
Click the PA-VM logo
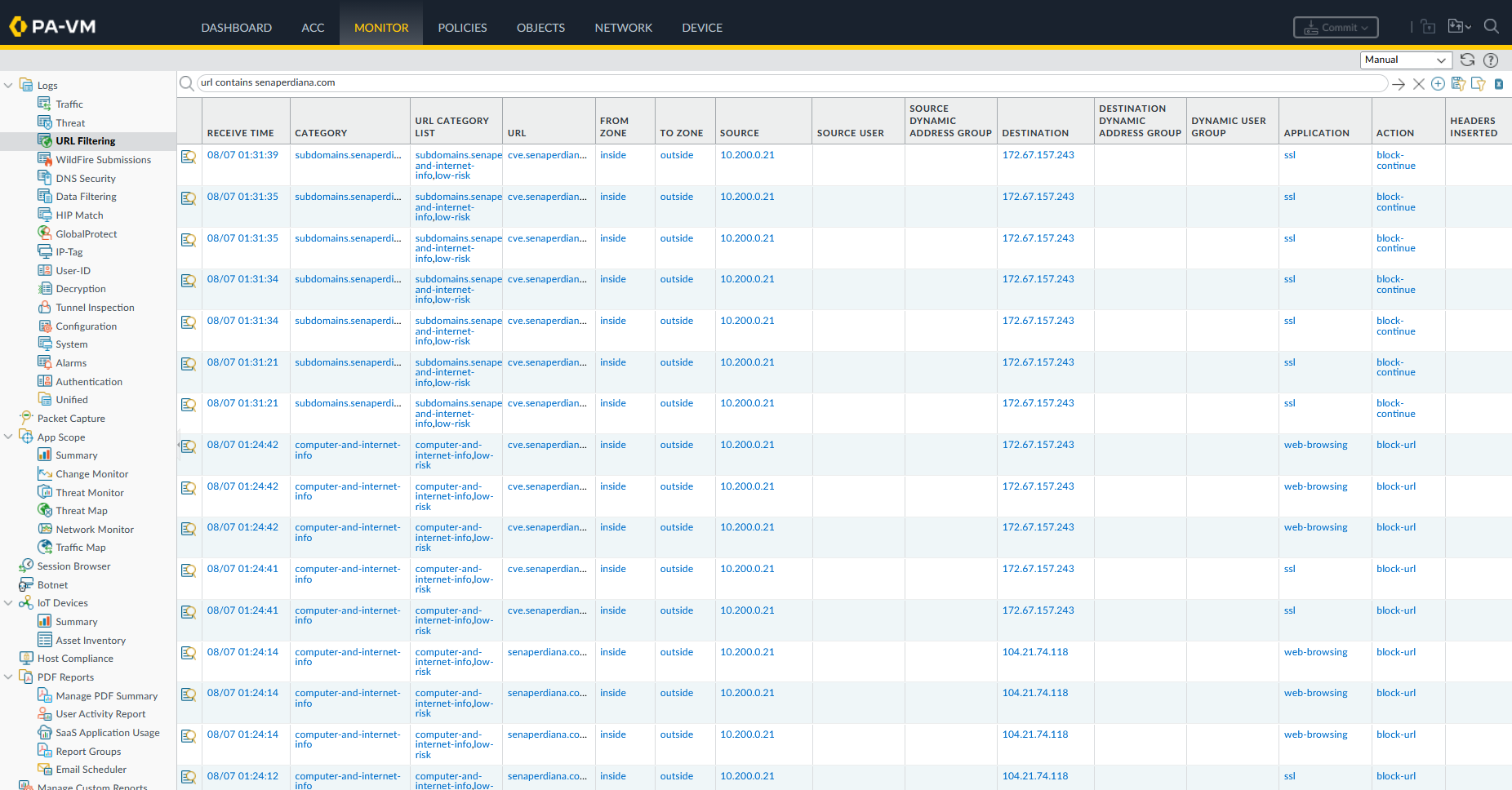pyautogui.click(x=52, y=27)
